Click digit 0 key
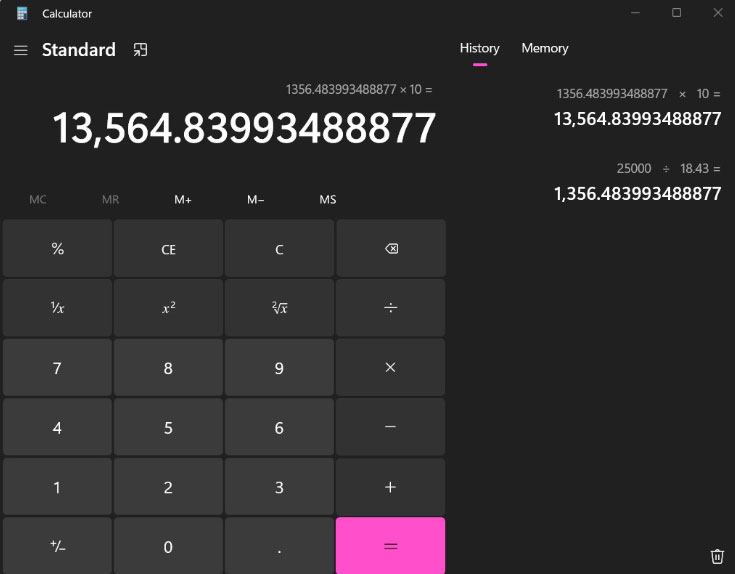The width and height of the screenshot is (735, 574). point(168,545)
